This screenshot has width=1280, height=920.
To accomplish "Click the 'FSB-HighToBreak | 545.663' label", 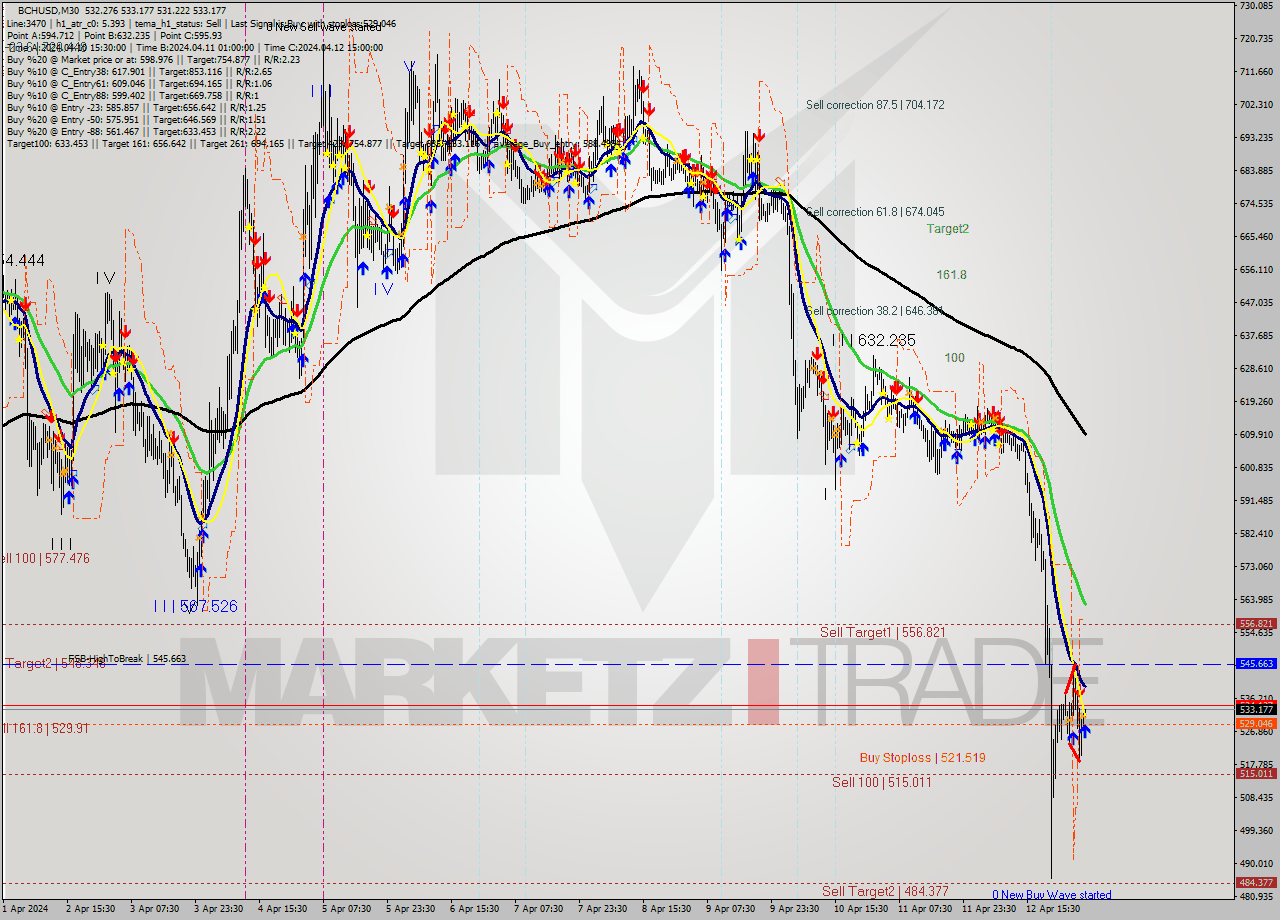I will pyautogui.click(x=127, y=659).
